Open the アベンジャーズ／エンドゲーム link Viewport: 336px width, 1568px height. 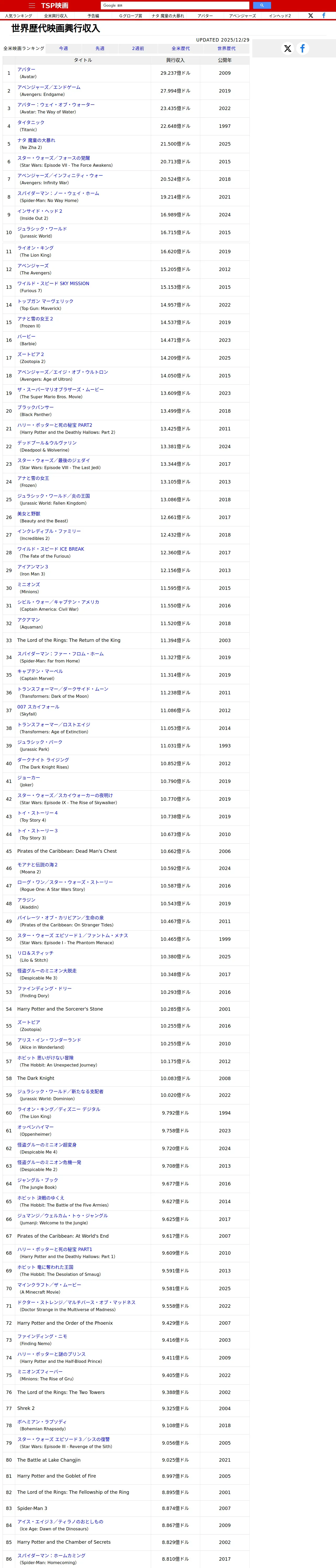click(49, 87)
